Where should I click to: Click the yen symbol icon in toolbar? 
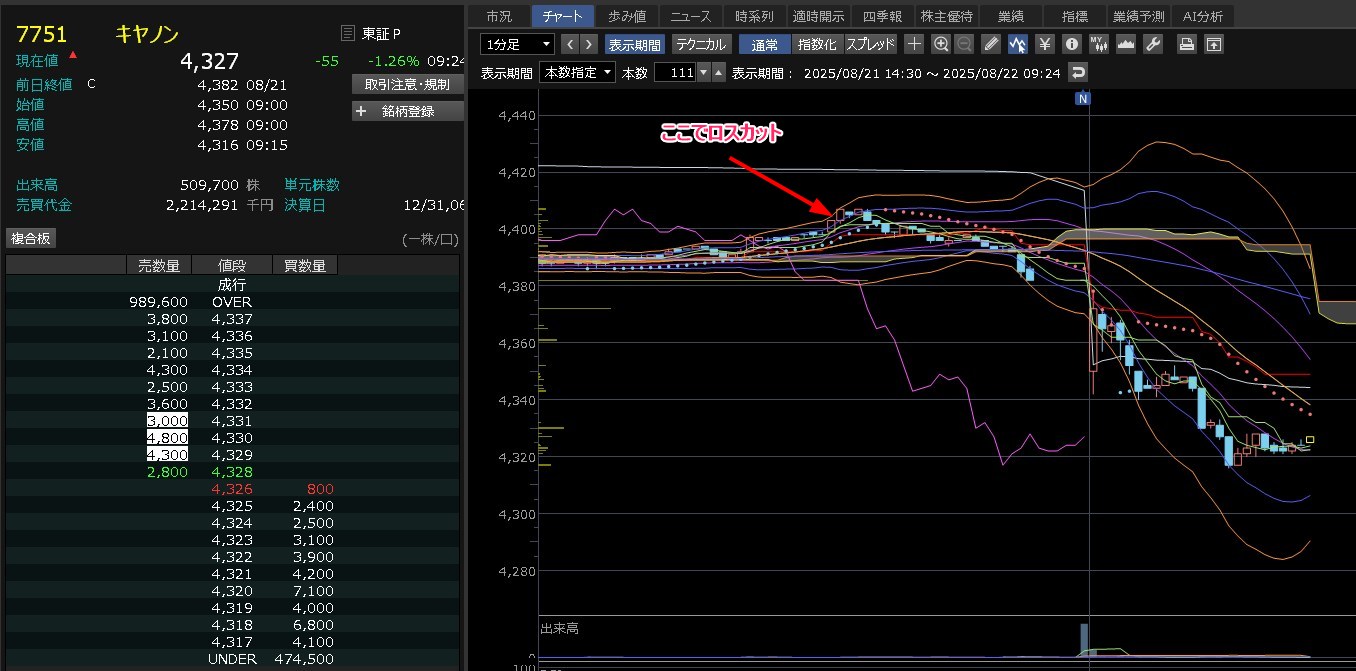coord(1045,44)
